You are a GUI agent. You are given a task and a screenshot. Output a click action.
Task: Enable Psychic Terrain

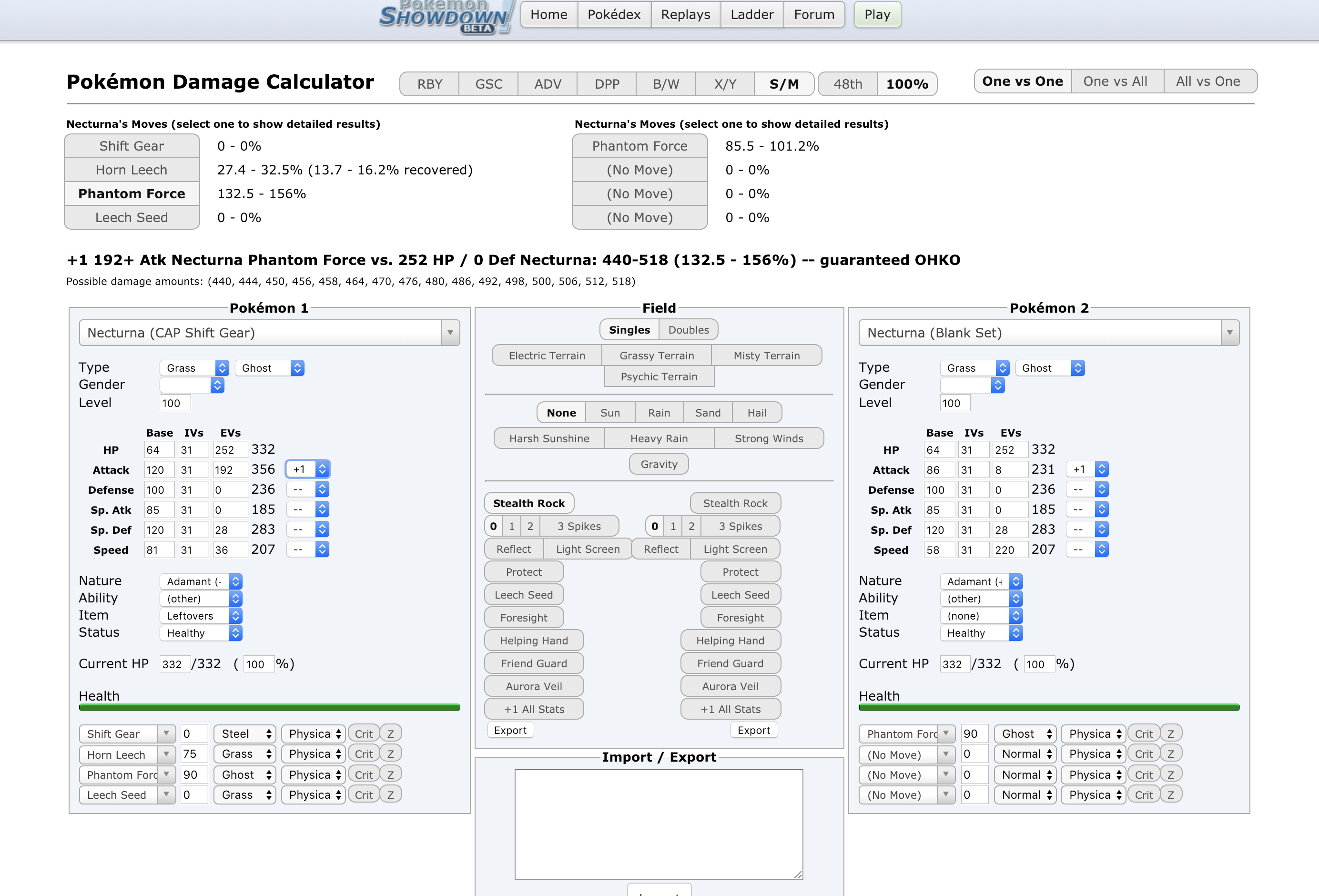coord(659,377)
